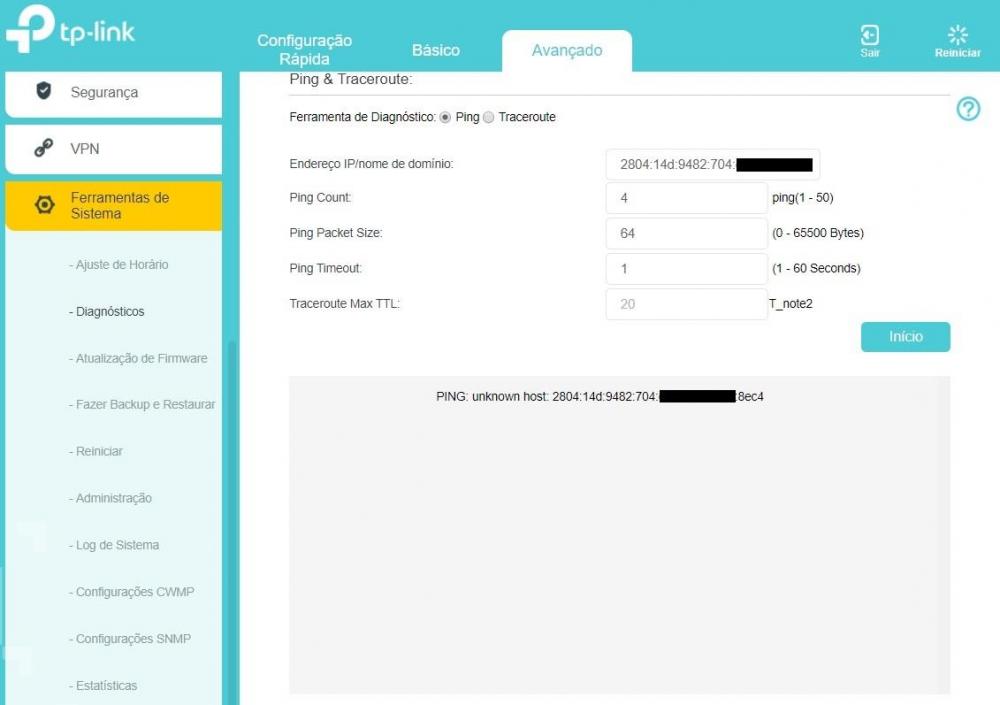
Task: Click the Sair logout icon
Action: tap(870, 36)
